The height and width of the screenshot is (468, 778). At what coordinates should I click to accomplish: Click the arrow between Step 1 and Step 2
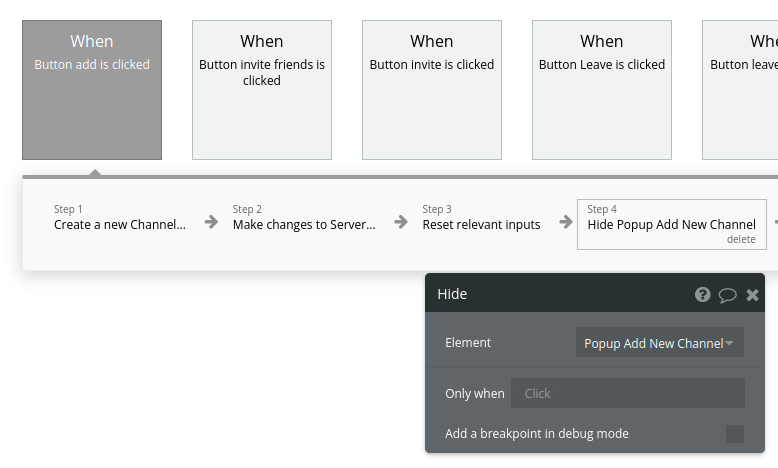[x=211, y=222]
